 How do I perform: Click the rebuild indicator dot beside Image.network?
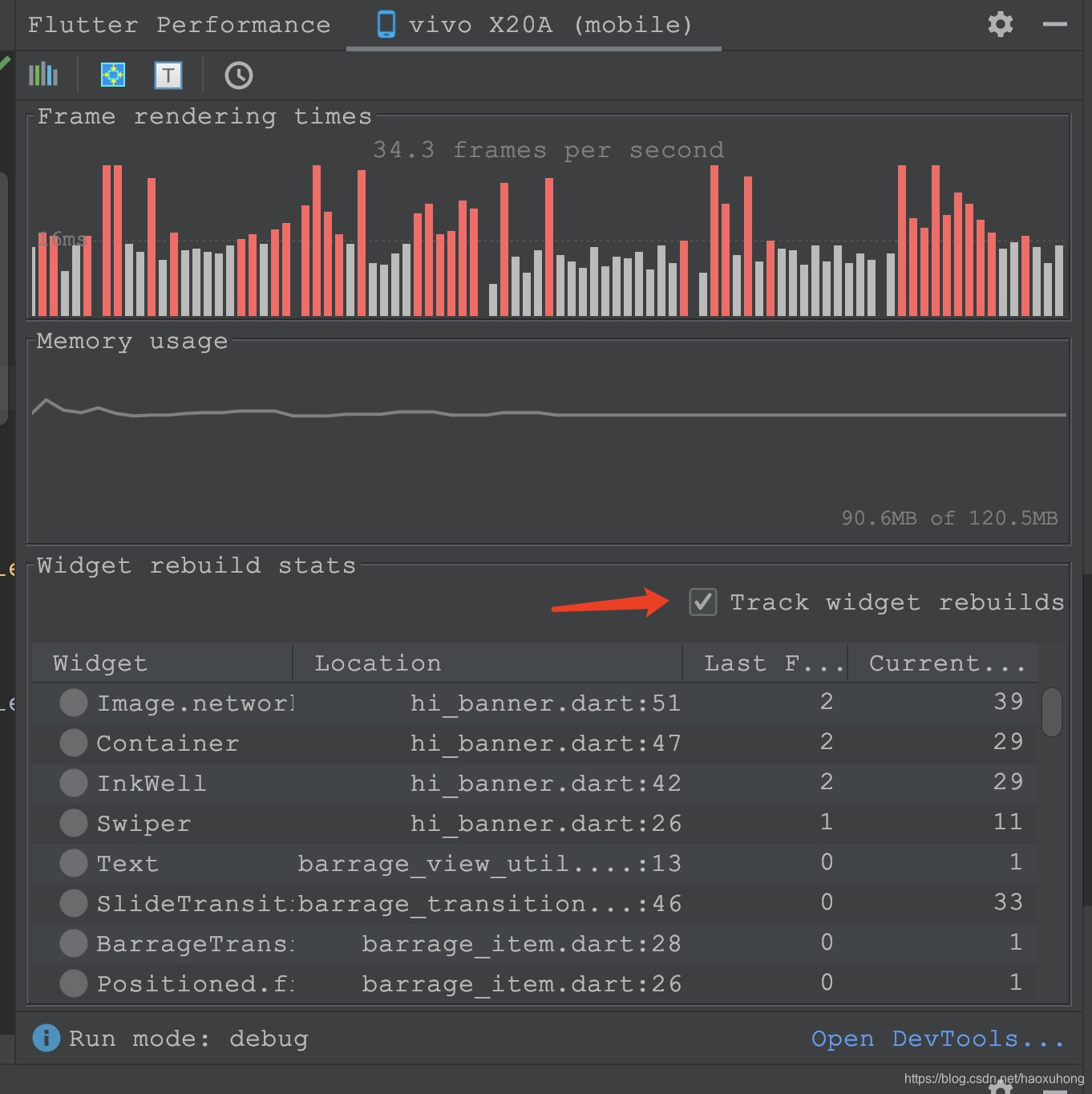coord(73,703)
